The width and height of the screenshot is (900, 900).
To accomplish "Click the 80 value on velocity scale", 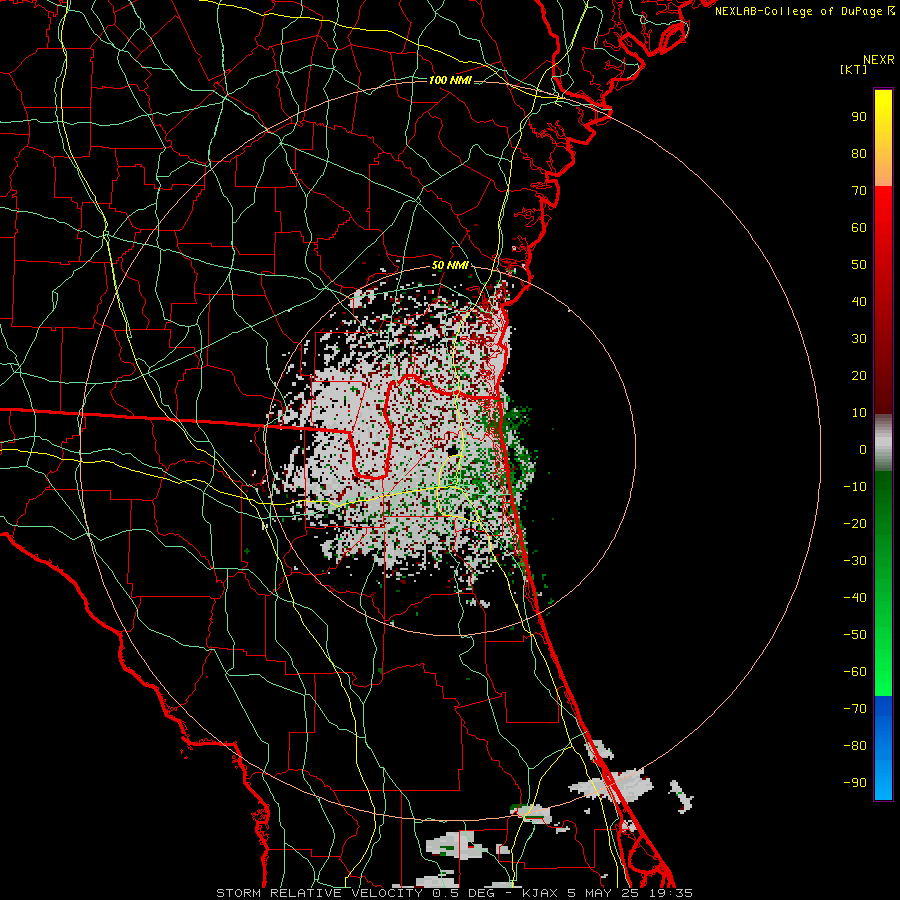I will [859, 153].
